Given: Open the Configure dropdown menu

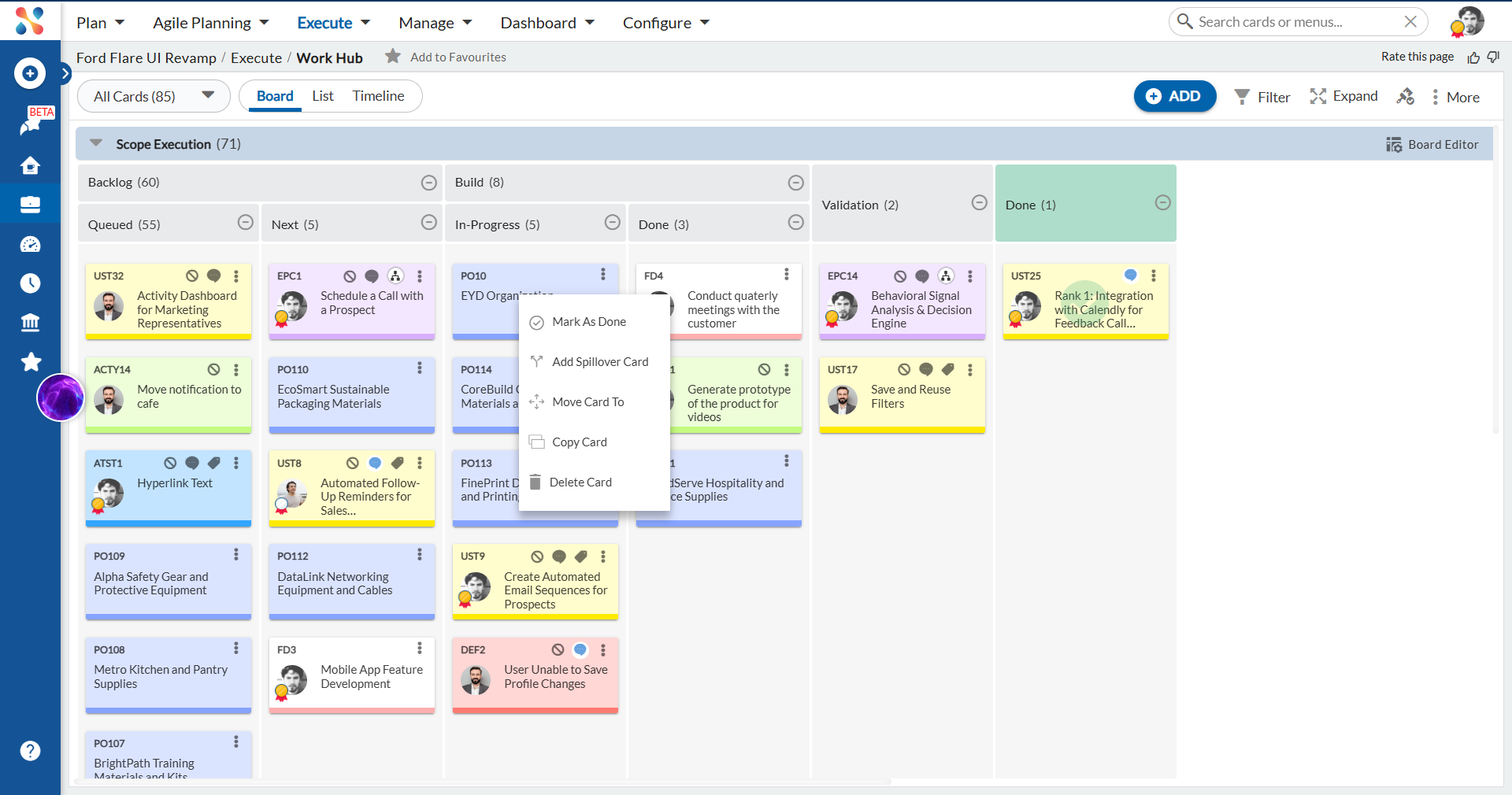Looking at the screenshot, I should (666, 23).
